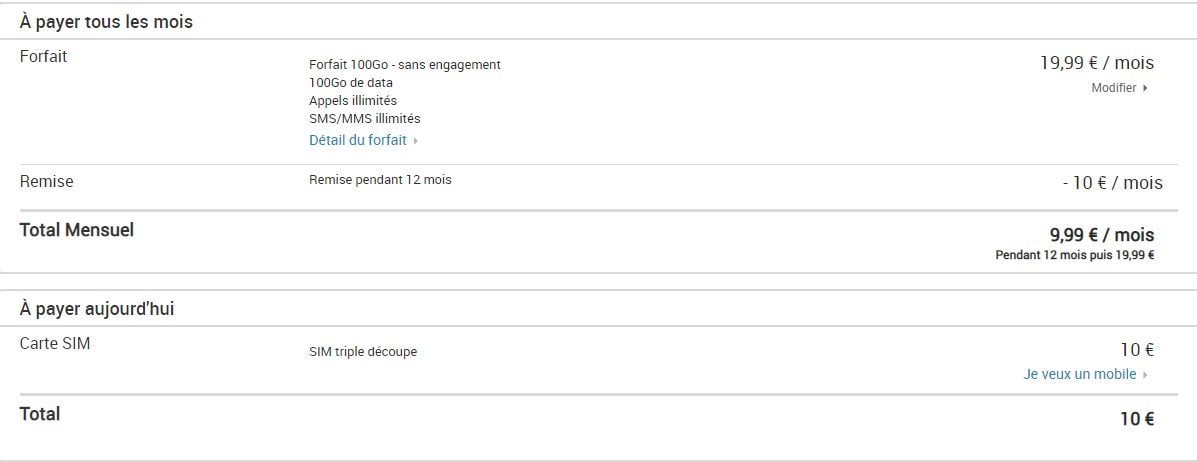Select the À payer aujourd'hui header
Image resolution: width=1197 pixels, height=462 pixels.
pos(97,310)
